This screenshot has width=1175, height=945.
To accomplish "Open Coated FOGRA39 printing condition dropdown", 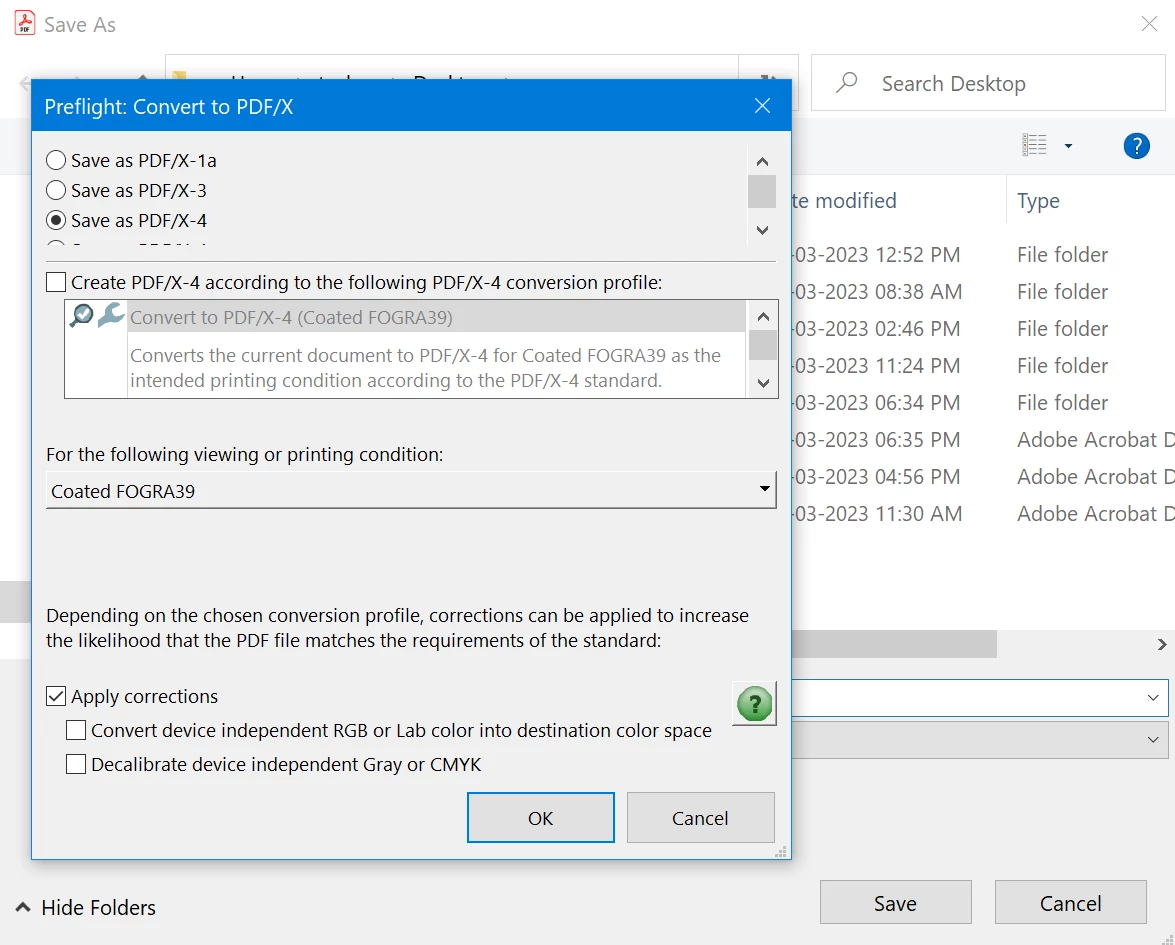I will [x=411, y=491].
